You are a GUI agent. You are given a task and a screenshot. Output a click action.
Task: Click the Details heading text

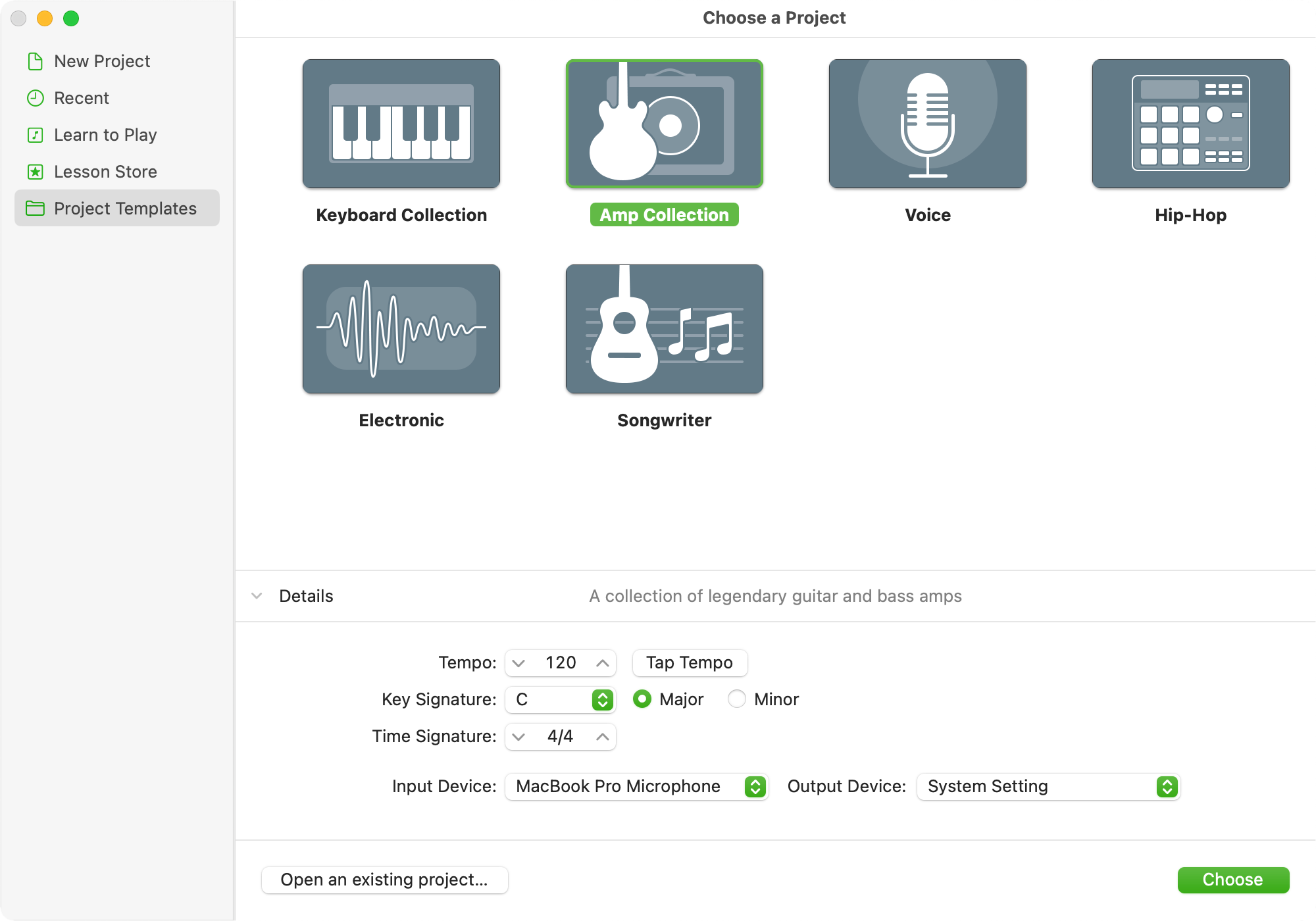(306, 596)
